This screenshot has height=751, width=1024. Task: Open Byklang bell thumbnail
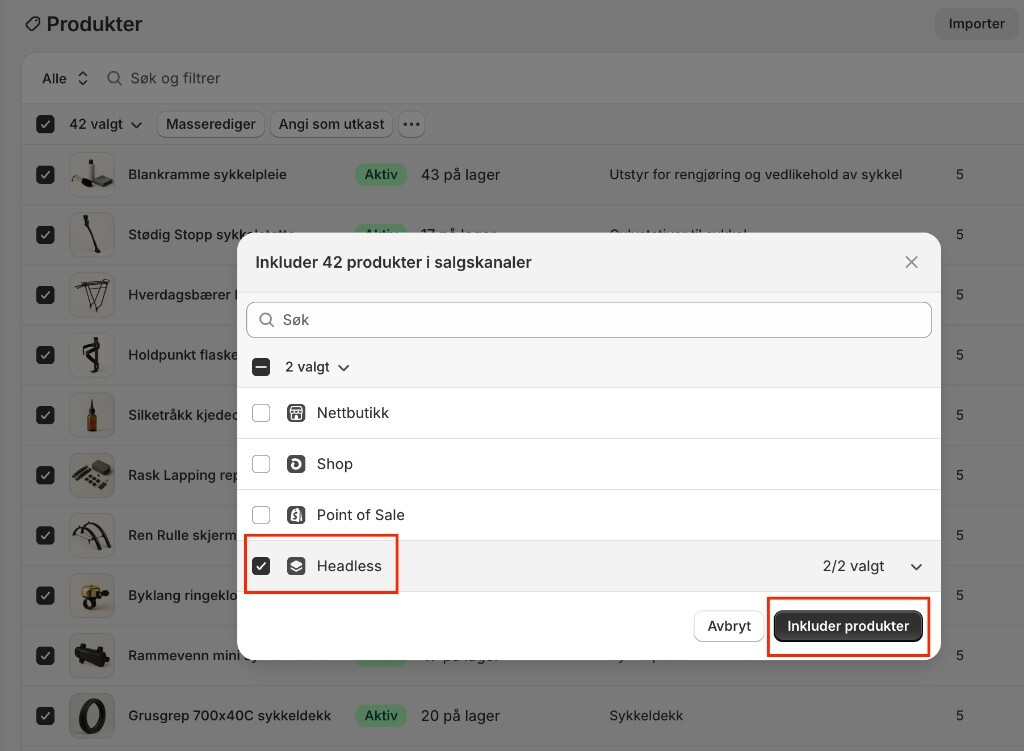(x=92, y=595)
